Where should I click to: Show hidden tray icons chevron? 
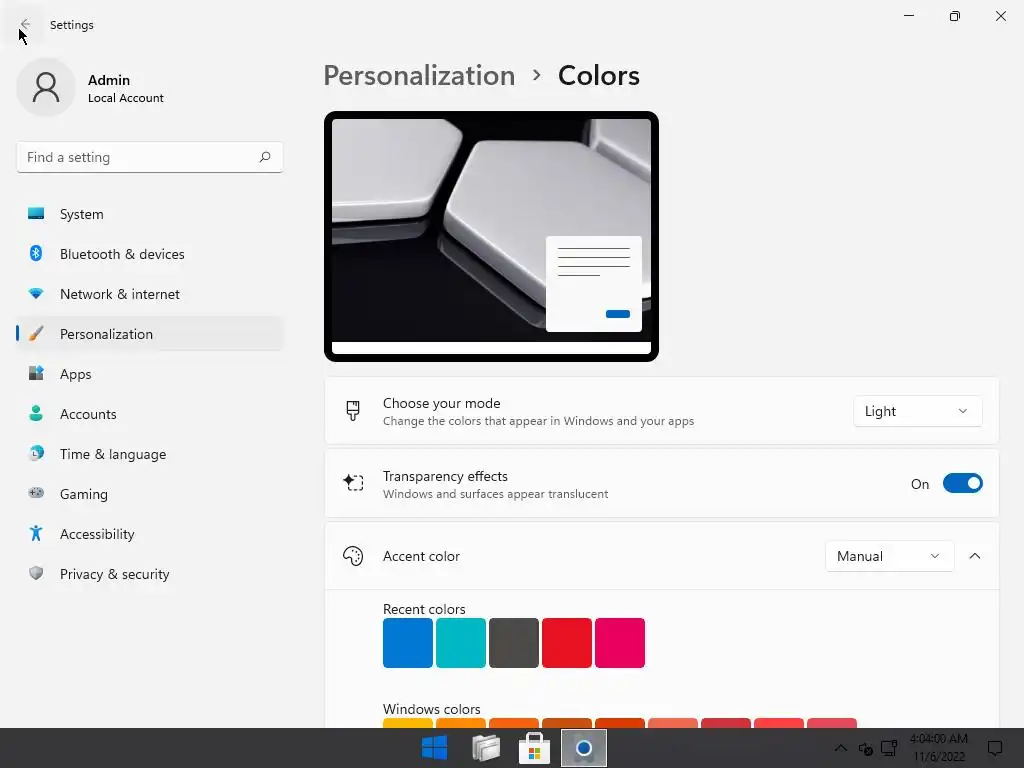click(840, 748)
